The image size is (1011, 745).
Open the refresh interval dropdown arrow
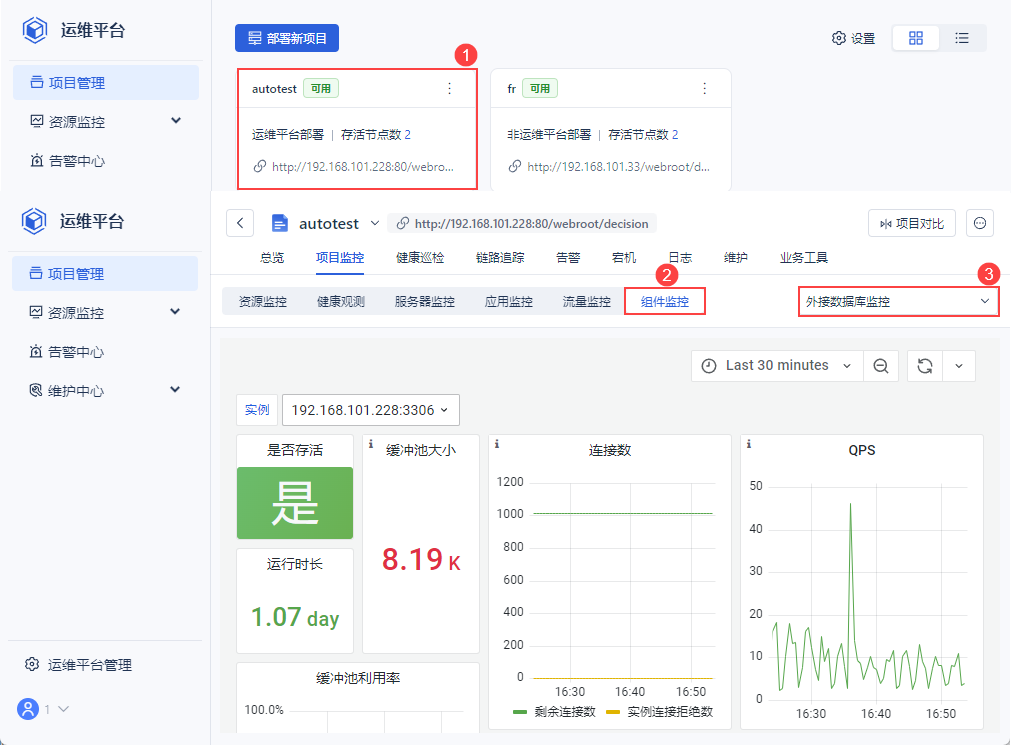coord(959,366)
